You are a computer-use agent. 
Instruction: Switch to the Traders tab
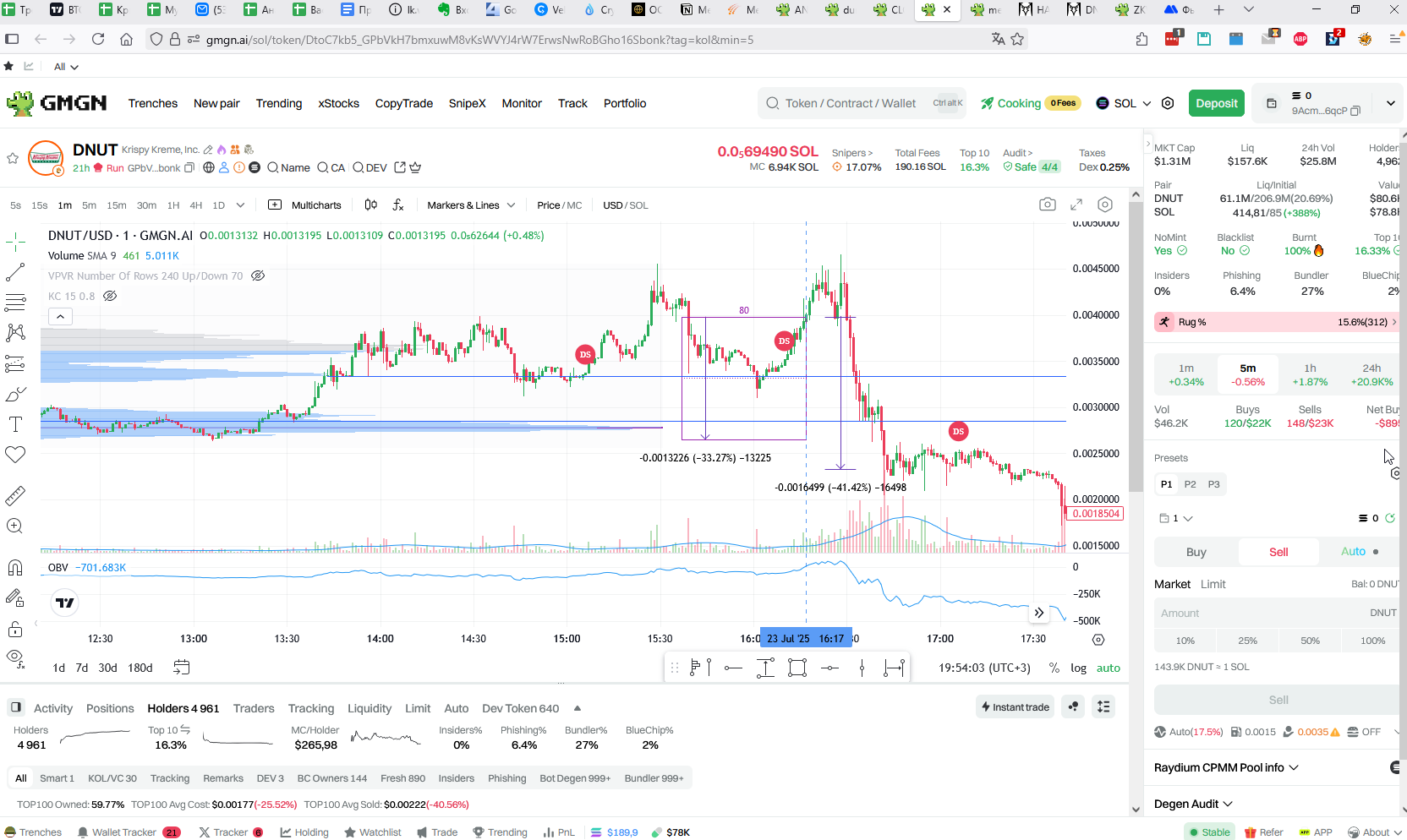point(254,708)
